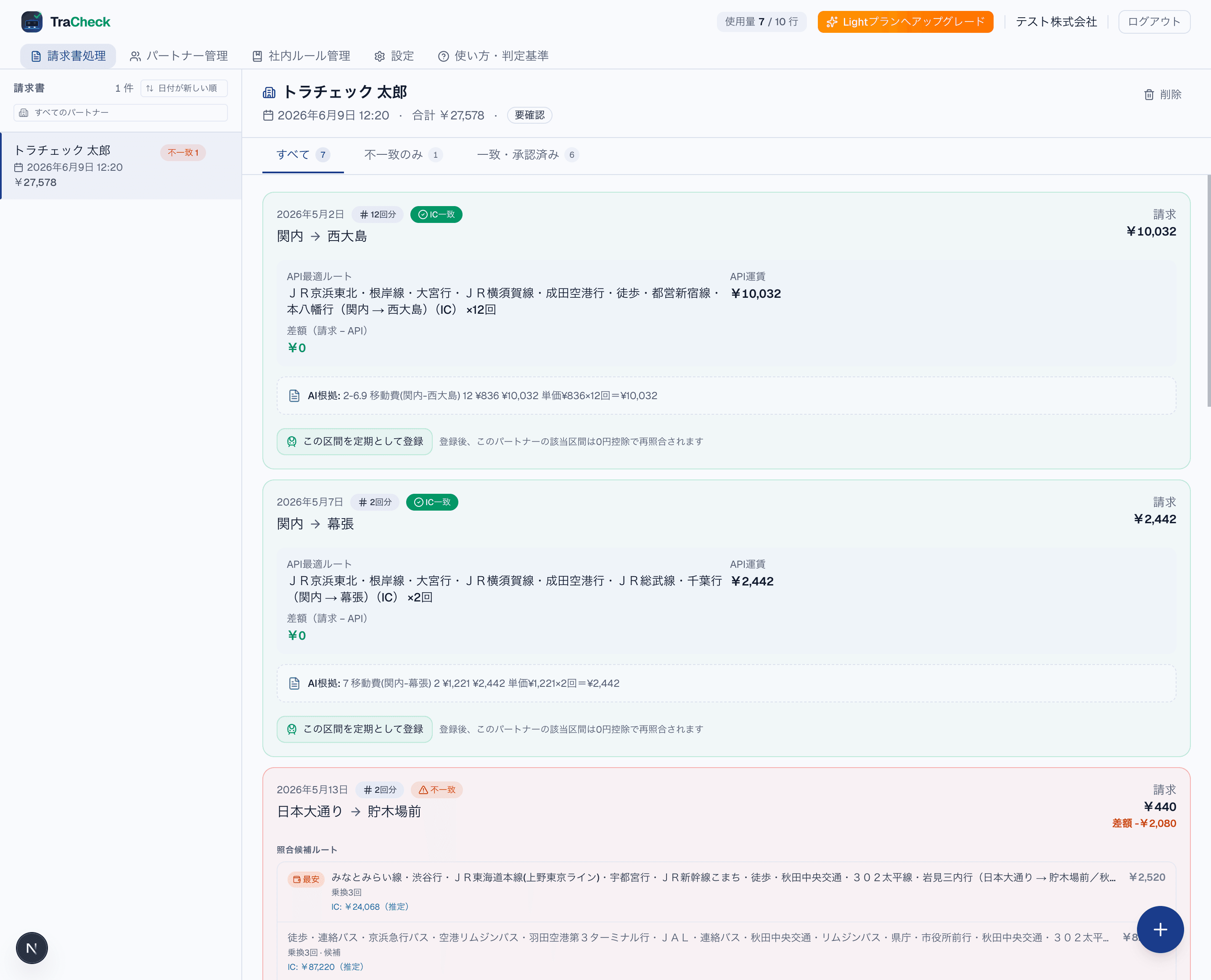This screenshot has width=1211, height=980.
Task: Select the 不一致のみ 1 tab
Action: click(x=403, y=155)
